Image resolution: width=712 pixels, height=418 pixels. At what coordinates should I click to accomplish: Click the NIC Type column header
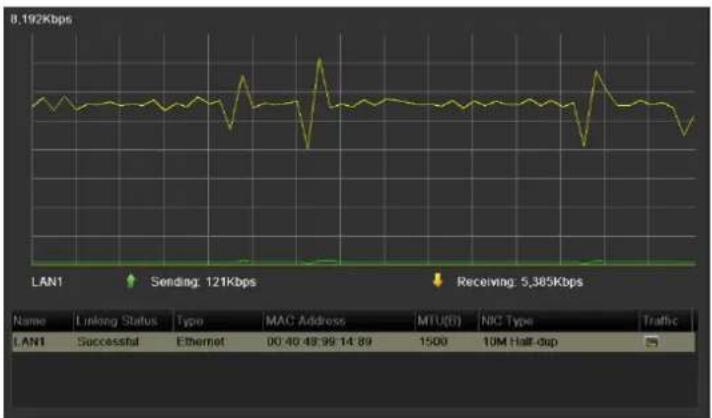pos(507,321)
